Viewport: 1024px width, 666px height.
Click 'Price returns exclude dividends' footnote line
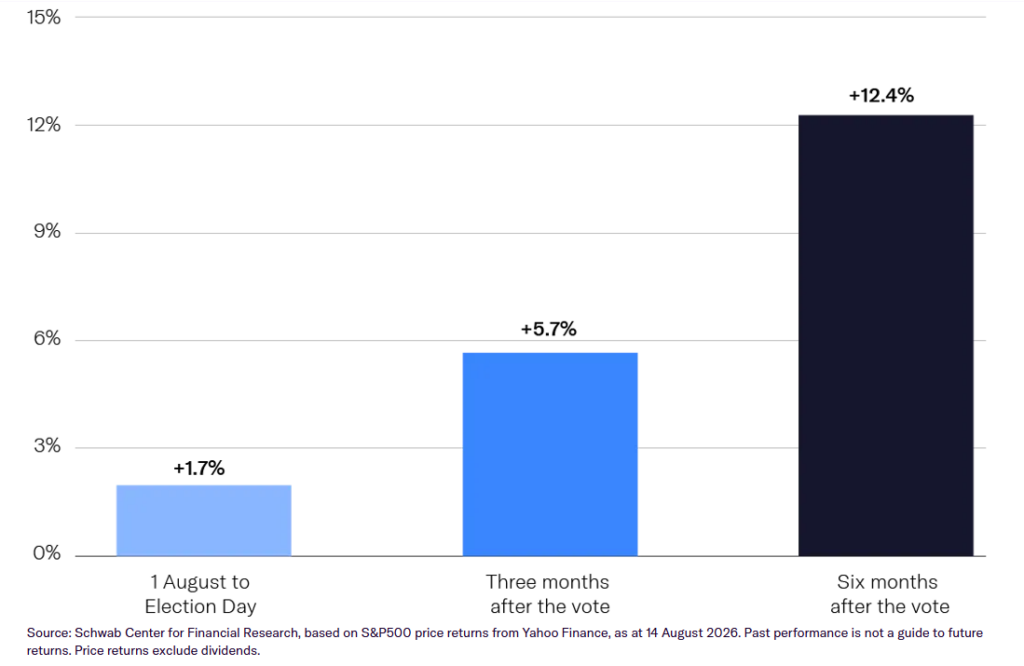point(167,650)
